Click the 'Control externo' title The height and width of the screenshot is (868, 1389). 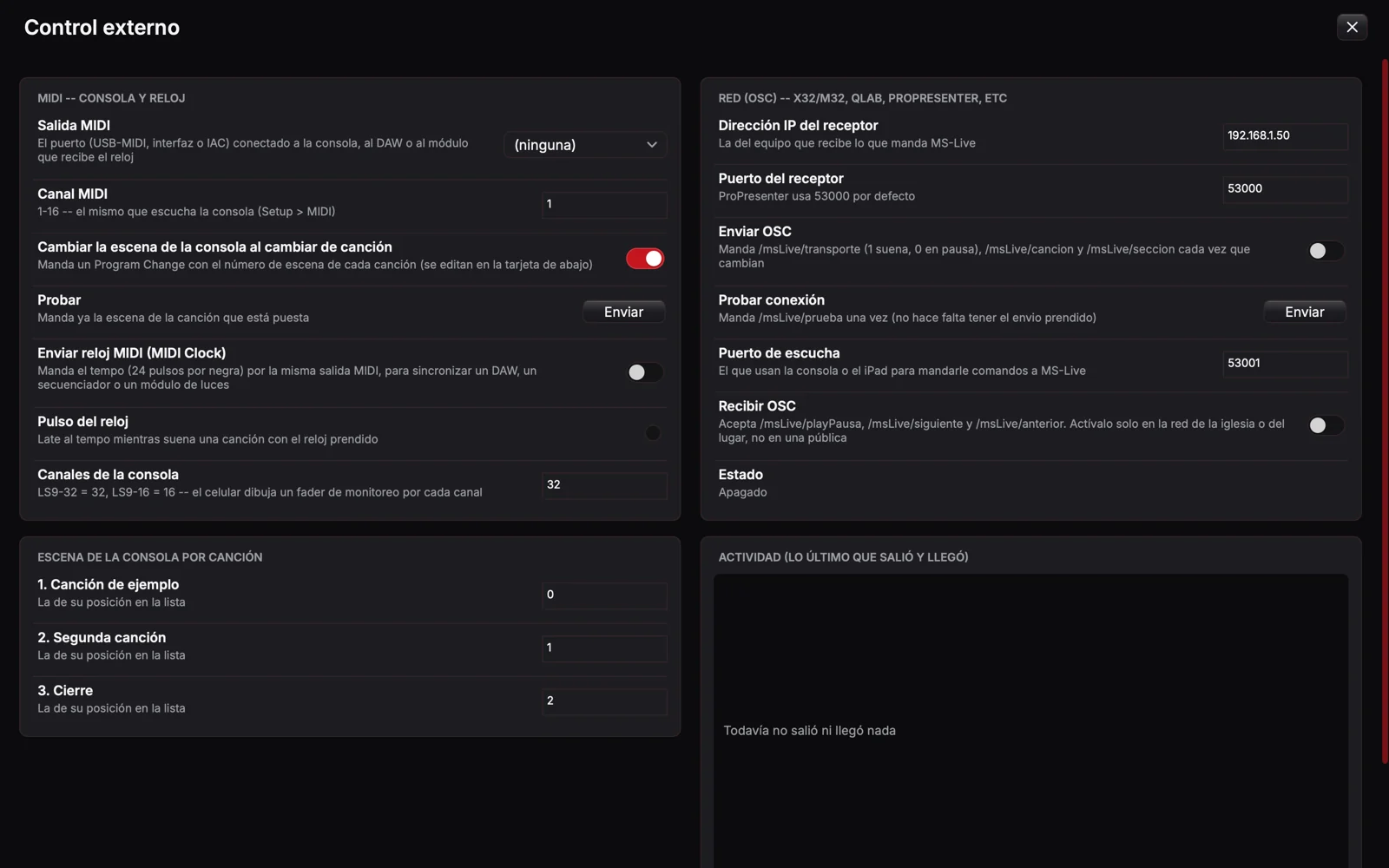click(102, 28)
